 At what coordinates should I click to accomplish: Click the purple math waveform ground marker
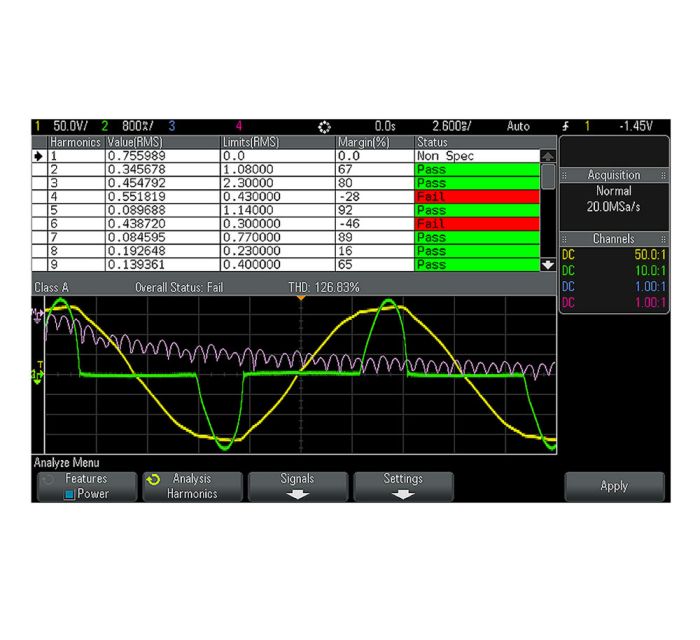[x=37, y=316]
